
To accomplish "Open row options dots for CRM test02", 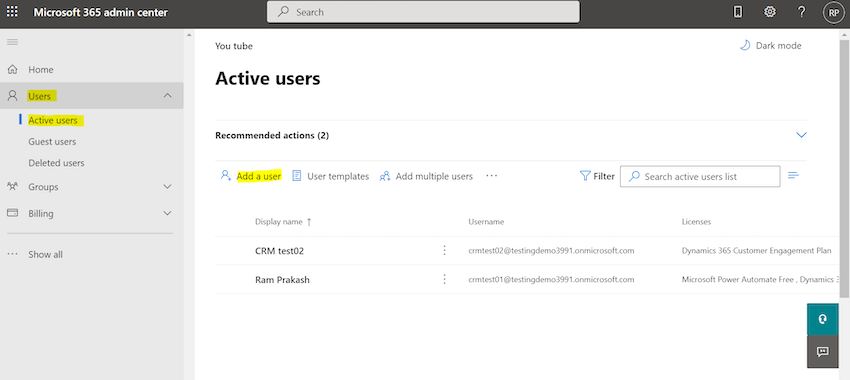I will pyautogui.click(x=445, y=250).
